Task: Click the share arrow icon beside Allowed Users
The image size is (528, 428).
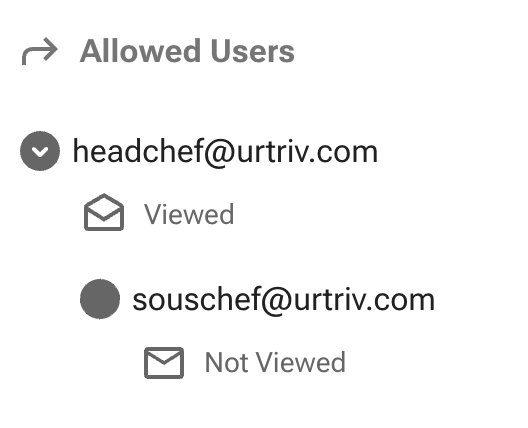Action: [40, 51]
